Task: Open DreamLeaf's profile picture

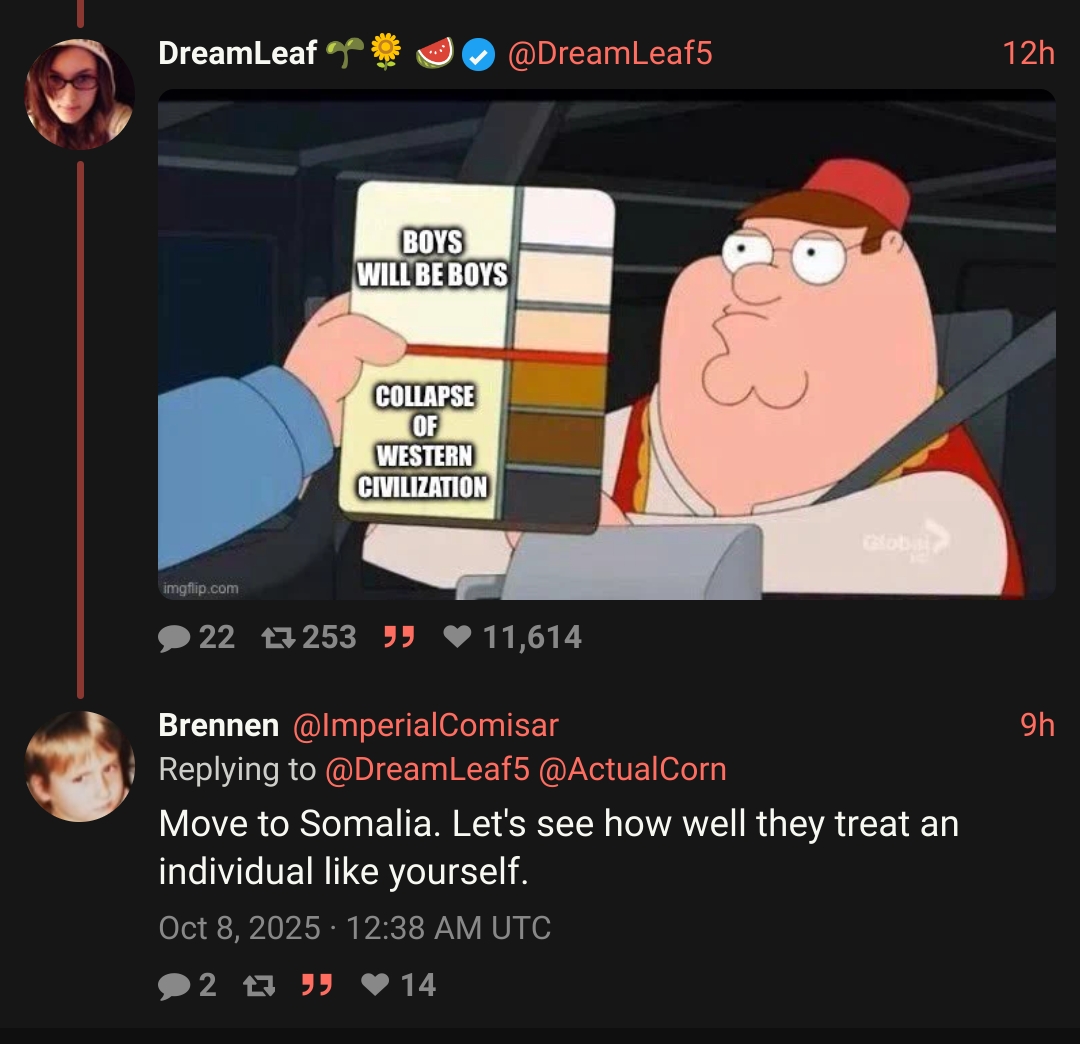Action: click(80, 94)
